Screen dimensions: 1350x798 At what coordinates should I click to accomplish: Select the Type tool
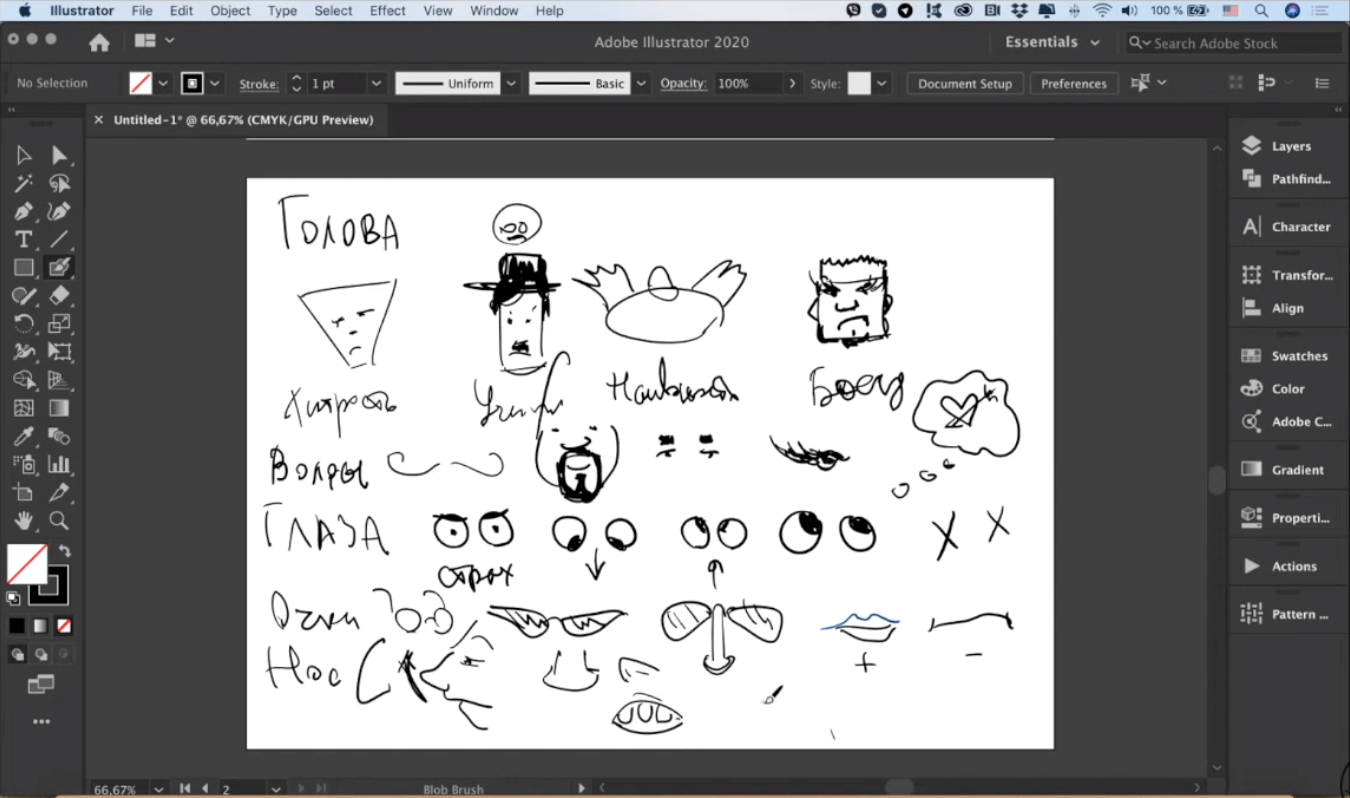point(23,239)
